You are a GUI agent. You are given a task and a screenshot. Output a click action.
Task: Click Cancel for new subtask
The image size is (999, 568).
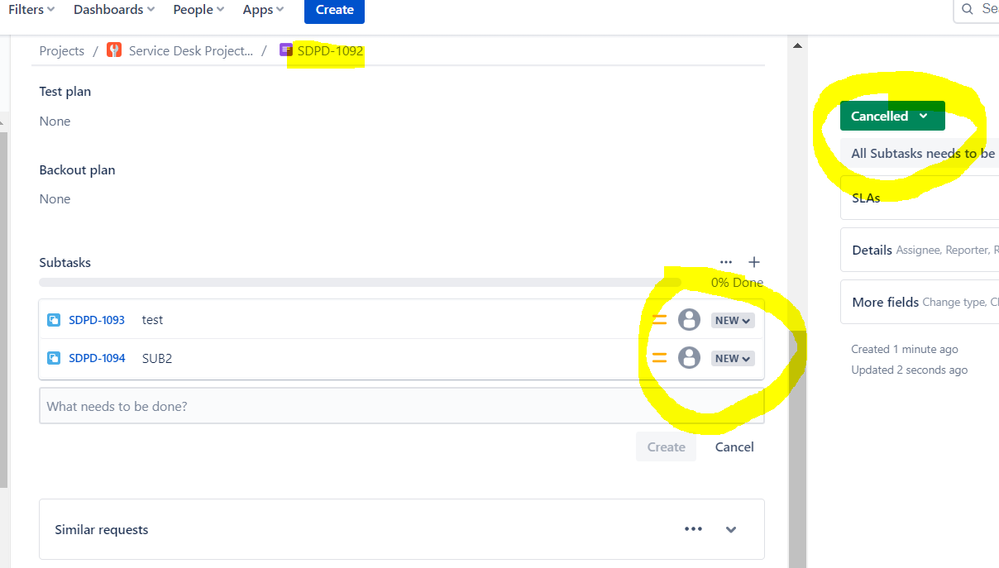[734, 447]
